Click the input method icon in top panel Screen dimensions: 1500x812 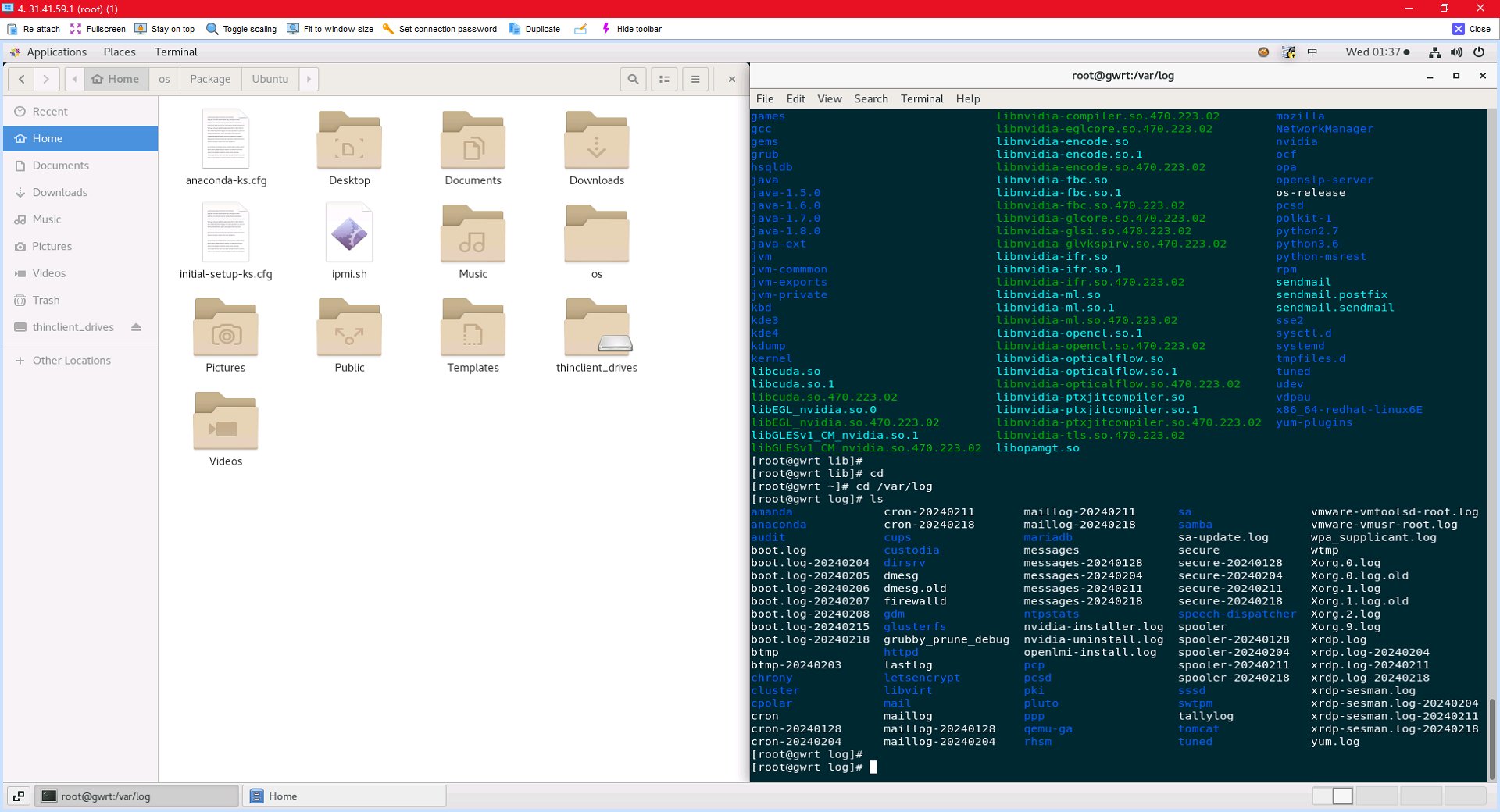click(1312, 52)
